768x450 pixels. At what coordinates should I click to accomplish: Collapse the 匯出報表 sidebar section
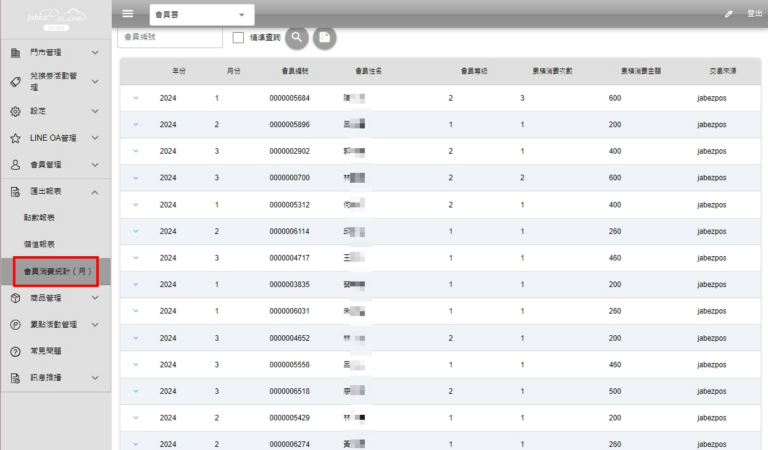[94, 191]
